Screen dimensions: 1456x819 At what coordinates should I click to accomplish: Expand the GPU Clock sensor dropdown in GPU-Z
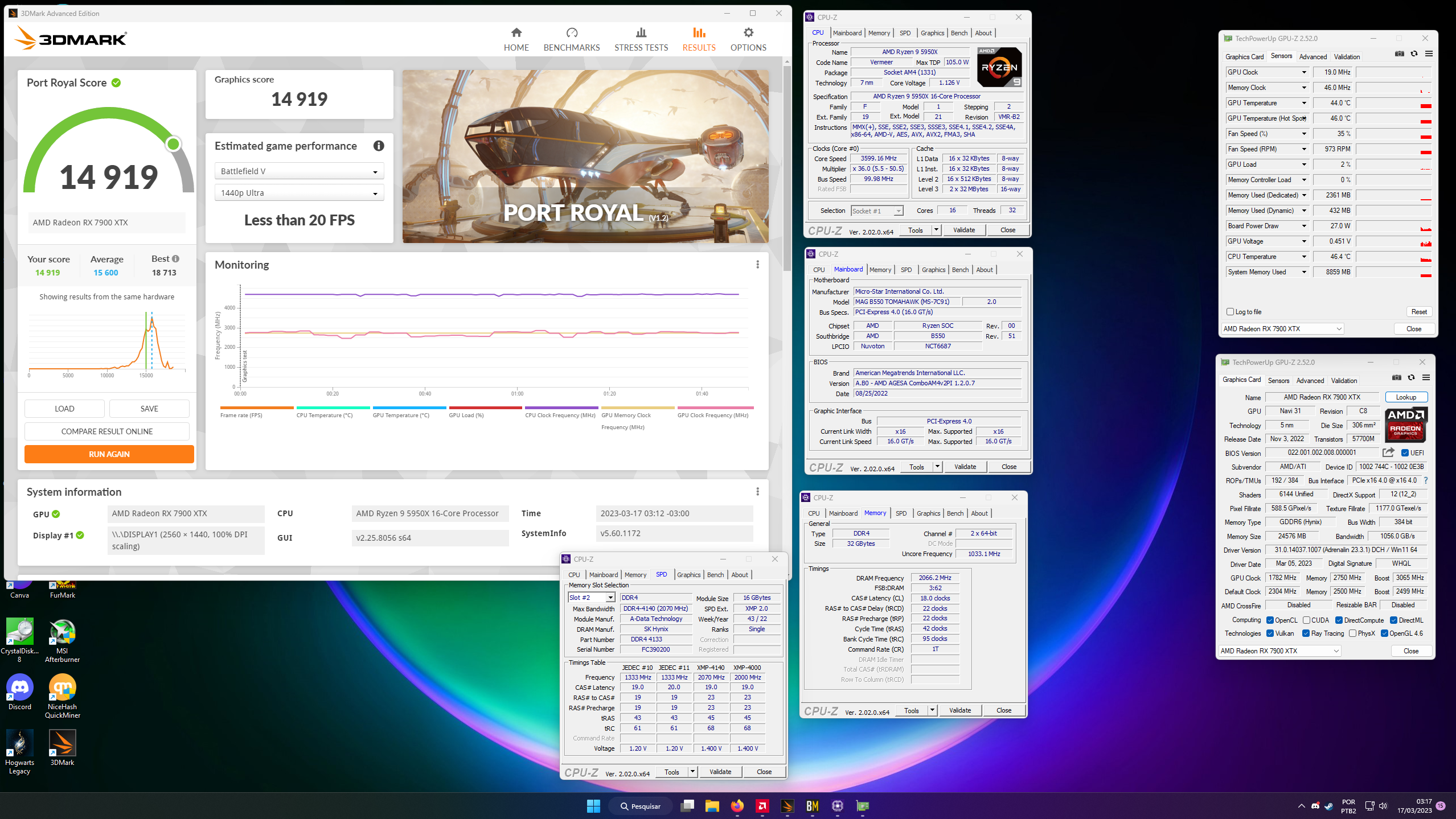click(1304, 72)
